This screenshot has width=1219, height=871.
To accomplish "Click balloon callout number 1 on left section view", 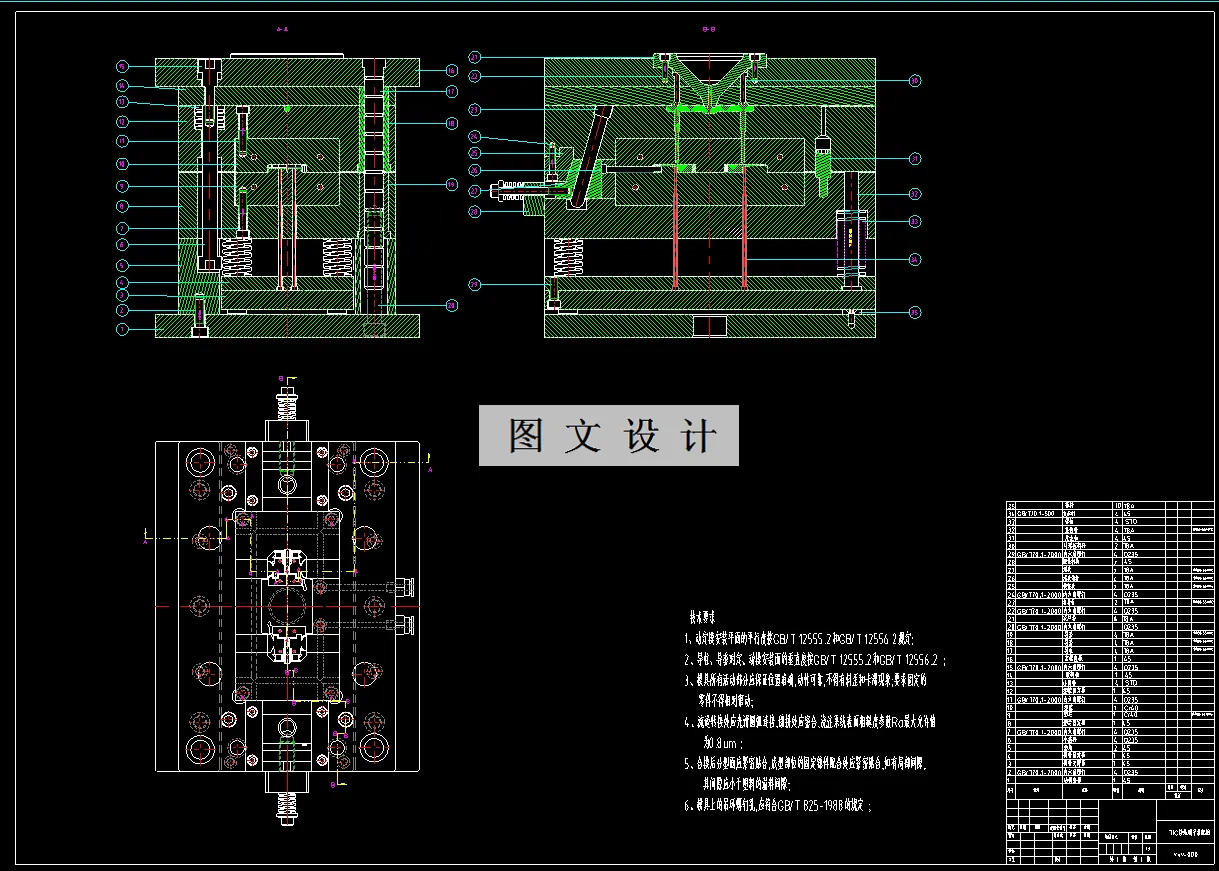I will pyautogui.click(x=121, y=327).
